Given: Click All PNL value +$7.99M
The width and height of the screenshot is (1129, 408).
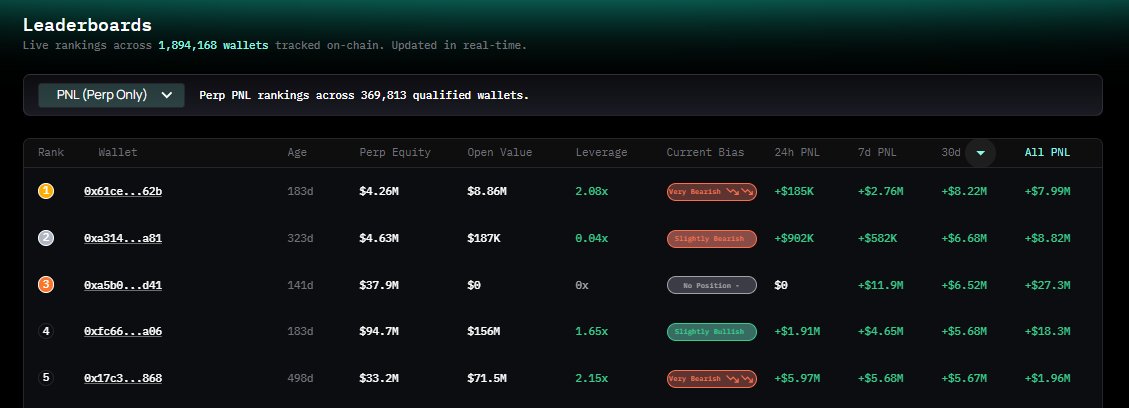Looking at the screenshot, I should coord(1048,191).
